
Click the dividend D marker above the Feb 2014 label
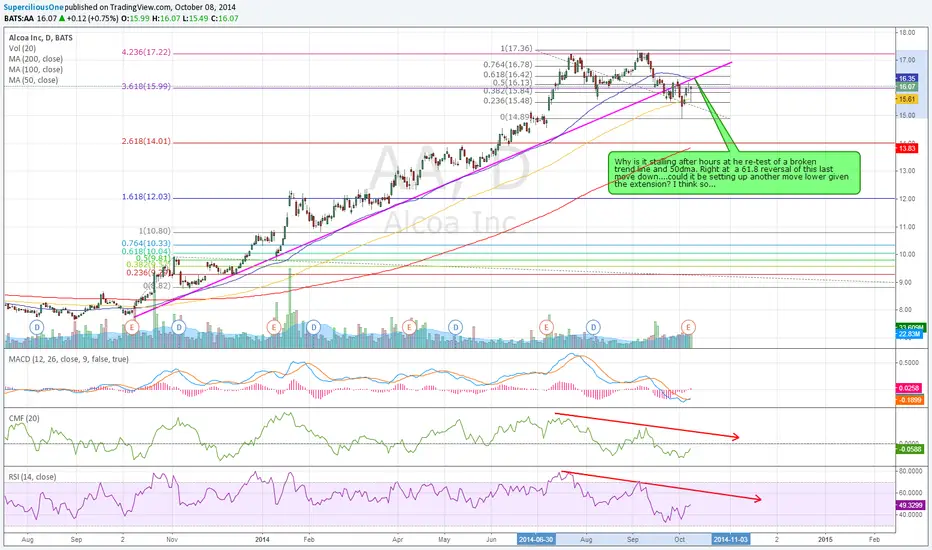click(x=313, y=327)
